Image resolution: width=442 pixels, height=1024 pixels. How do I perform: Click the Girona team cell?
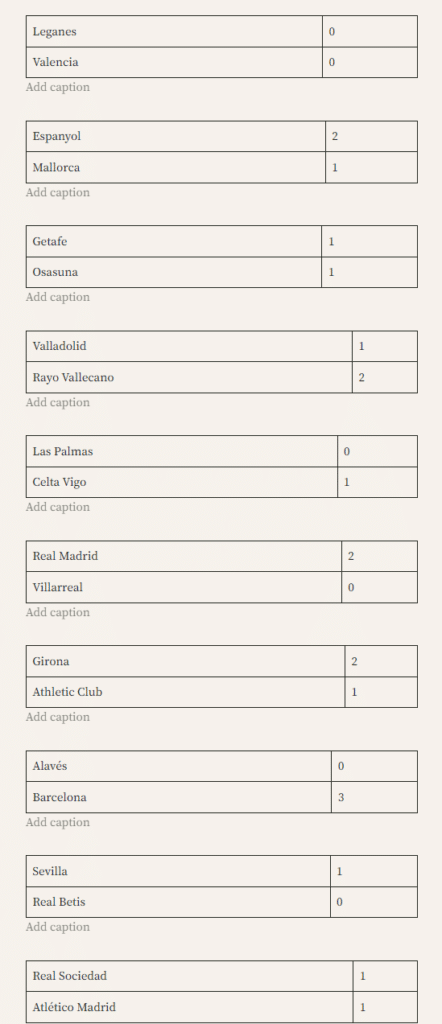[185, 662]
